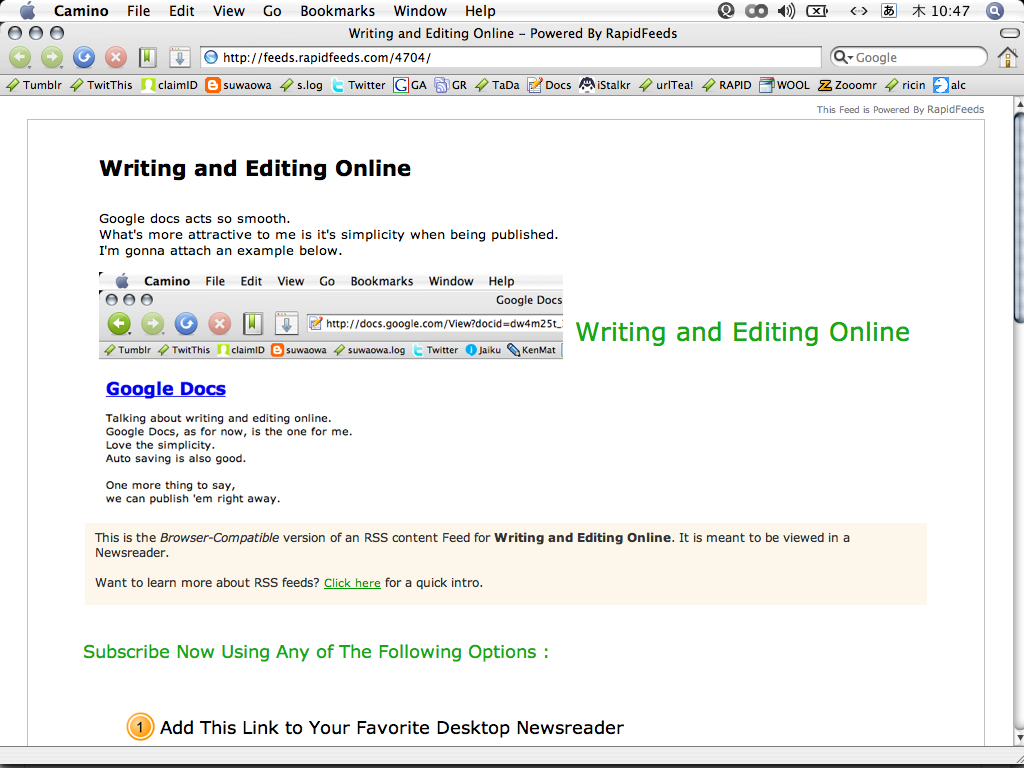Open the search engine dropdown magnifier
This screenshot has width=1024, height=768.
coord(843,57)
